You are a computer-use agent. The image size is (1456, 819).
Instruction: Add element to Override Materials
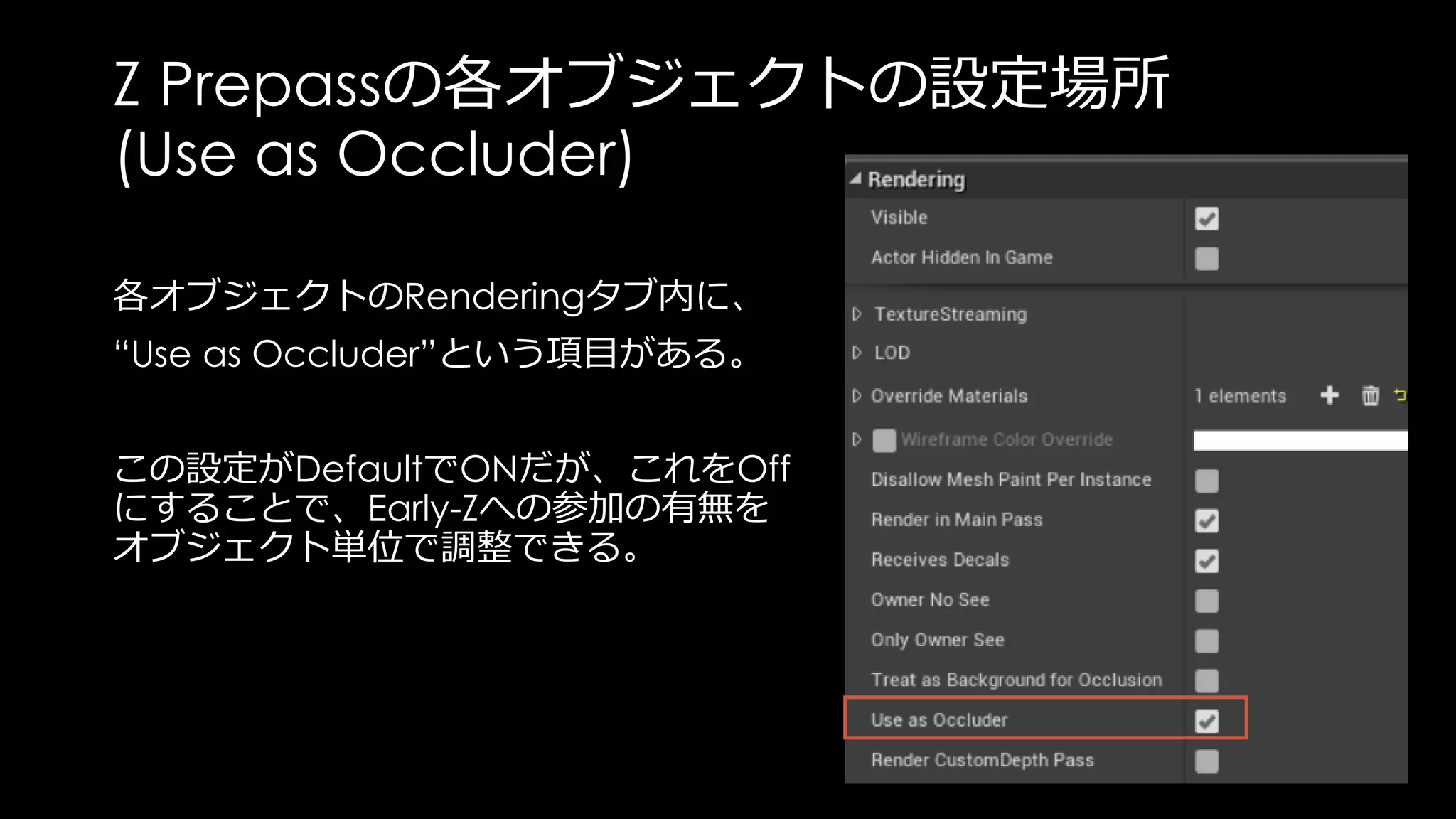(1329, 395)
